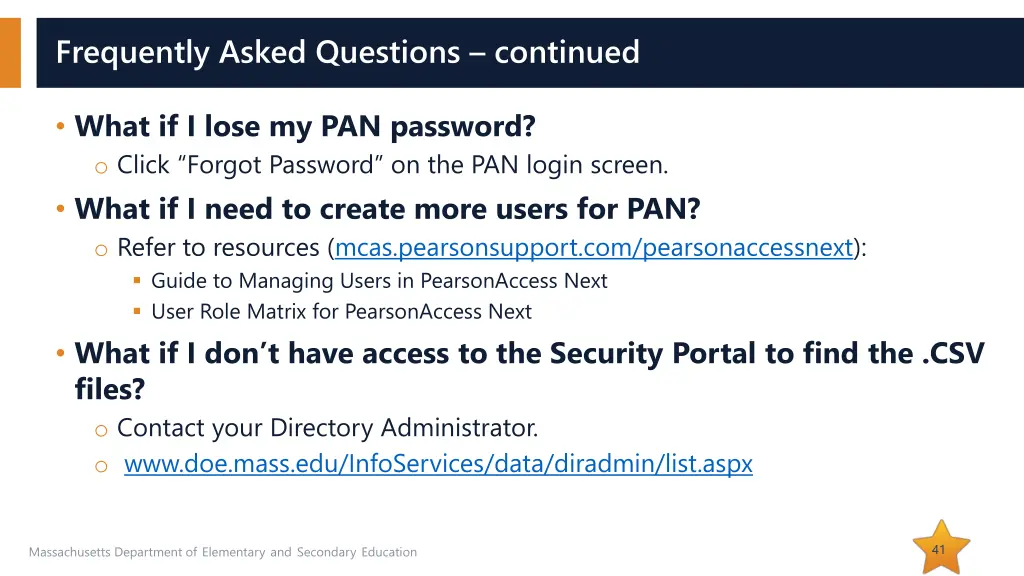Click the orange bullet before the create users question
Screen dimensions: 1024x576
[61, 209]
